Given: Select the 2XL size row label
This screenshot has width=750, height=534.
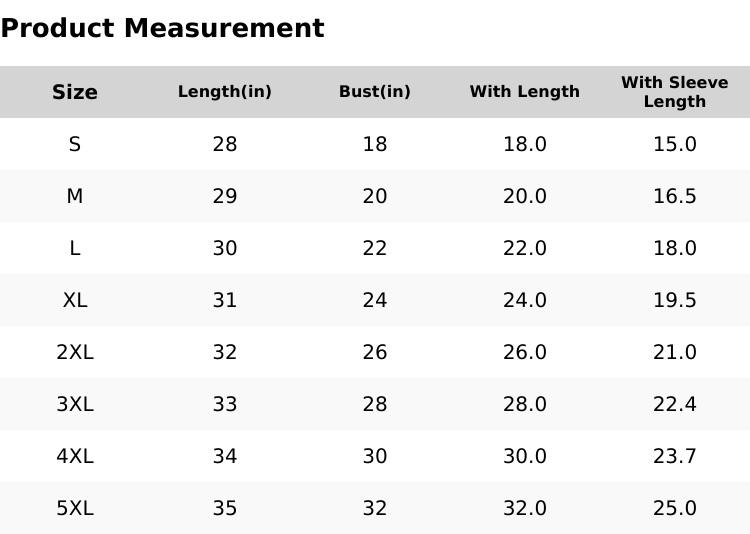Looking at the screenshot, I should [75, 352].
